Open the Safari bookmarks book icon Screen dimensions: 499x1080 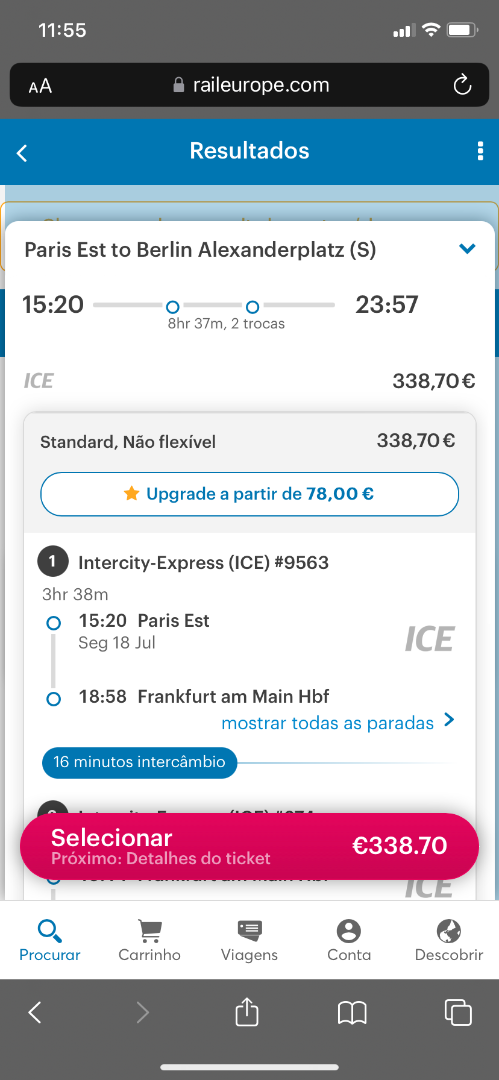click(x=352, y=1013)
